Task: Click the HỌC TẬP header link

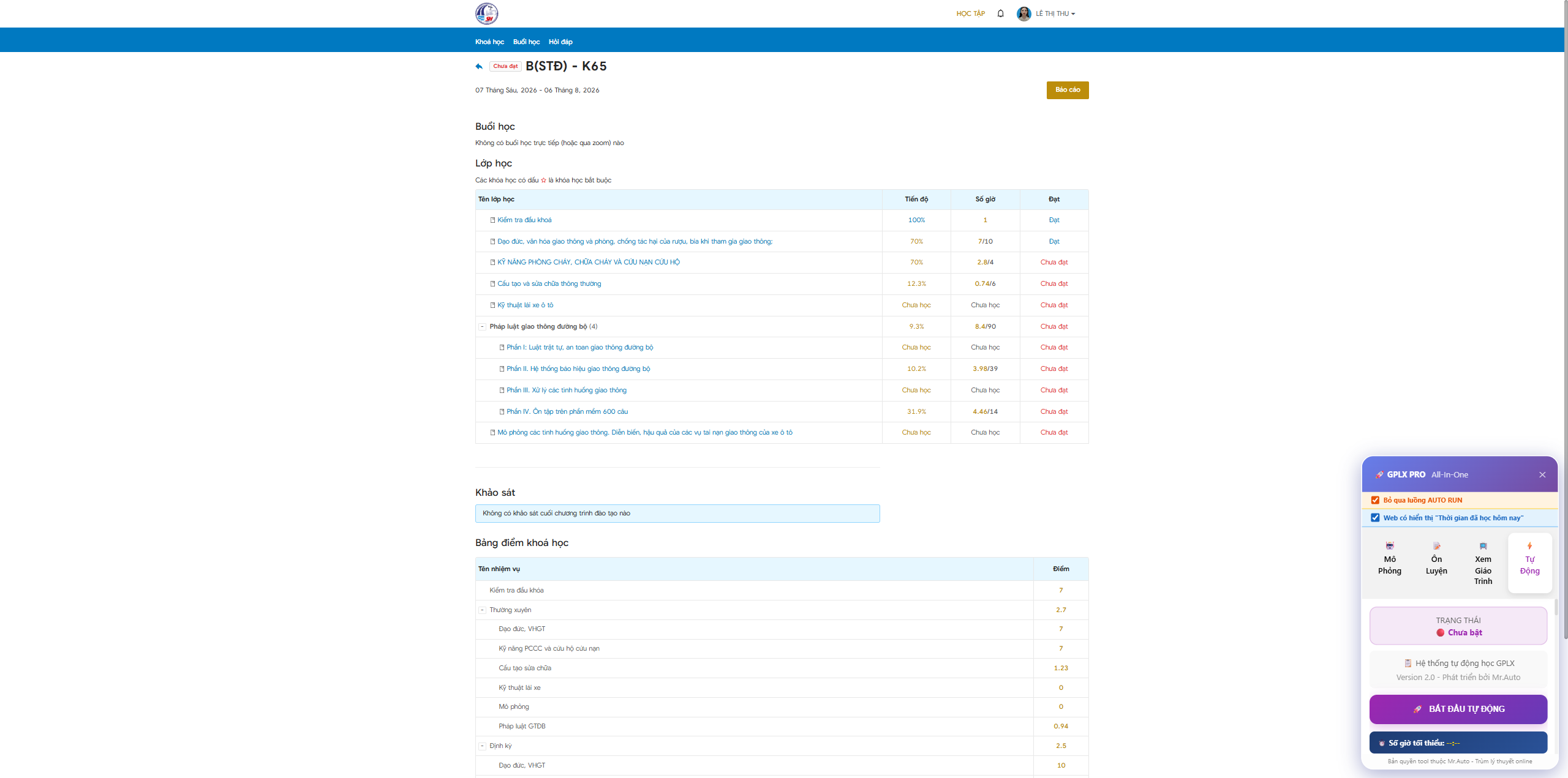Action: point(970,13)
